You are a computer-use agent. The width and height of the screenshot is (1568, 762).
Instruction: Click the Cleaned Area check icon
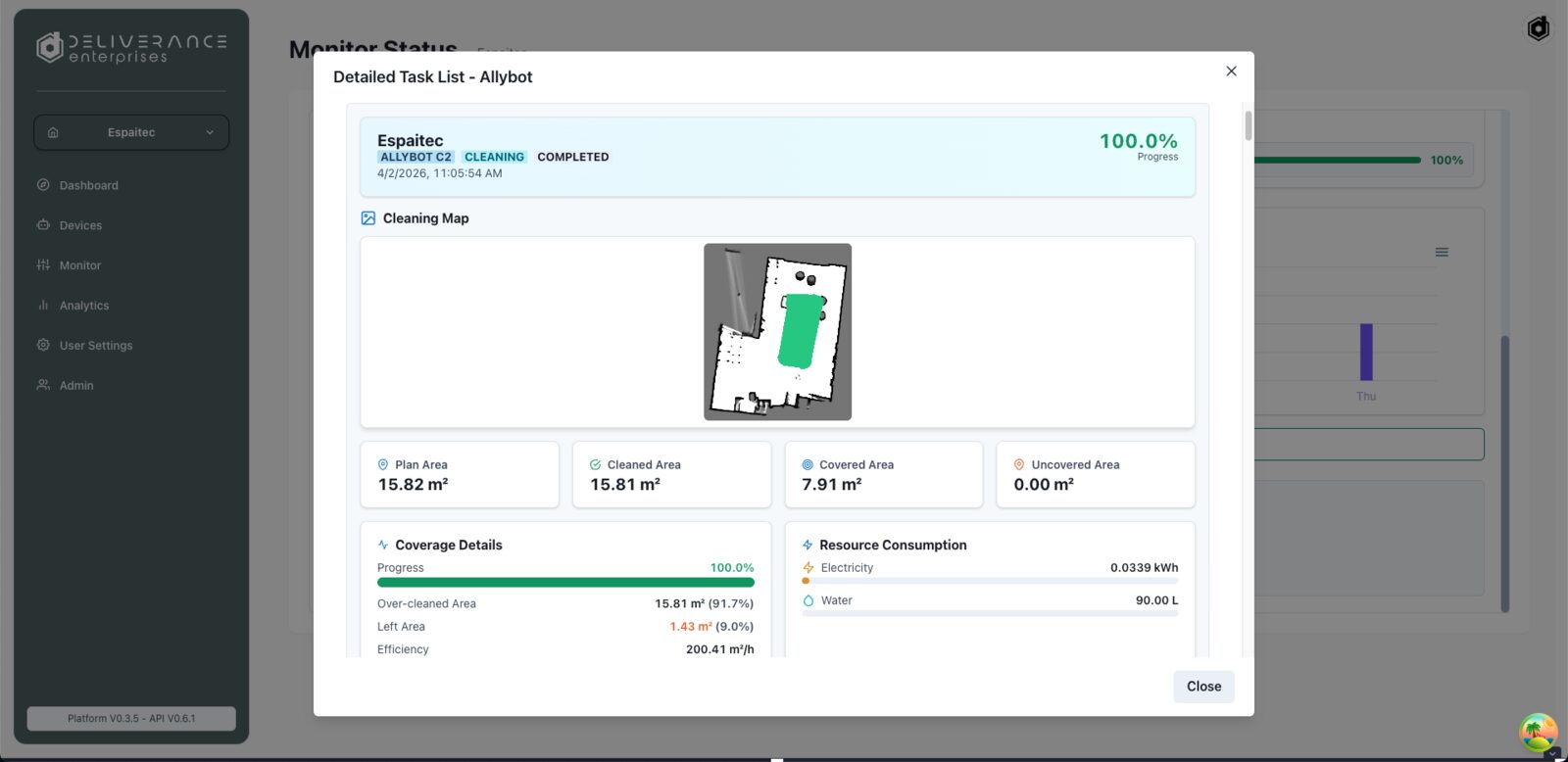[x=595, y=465]
